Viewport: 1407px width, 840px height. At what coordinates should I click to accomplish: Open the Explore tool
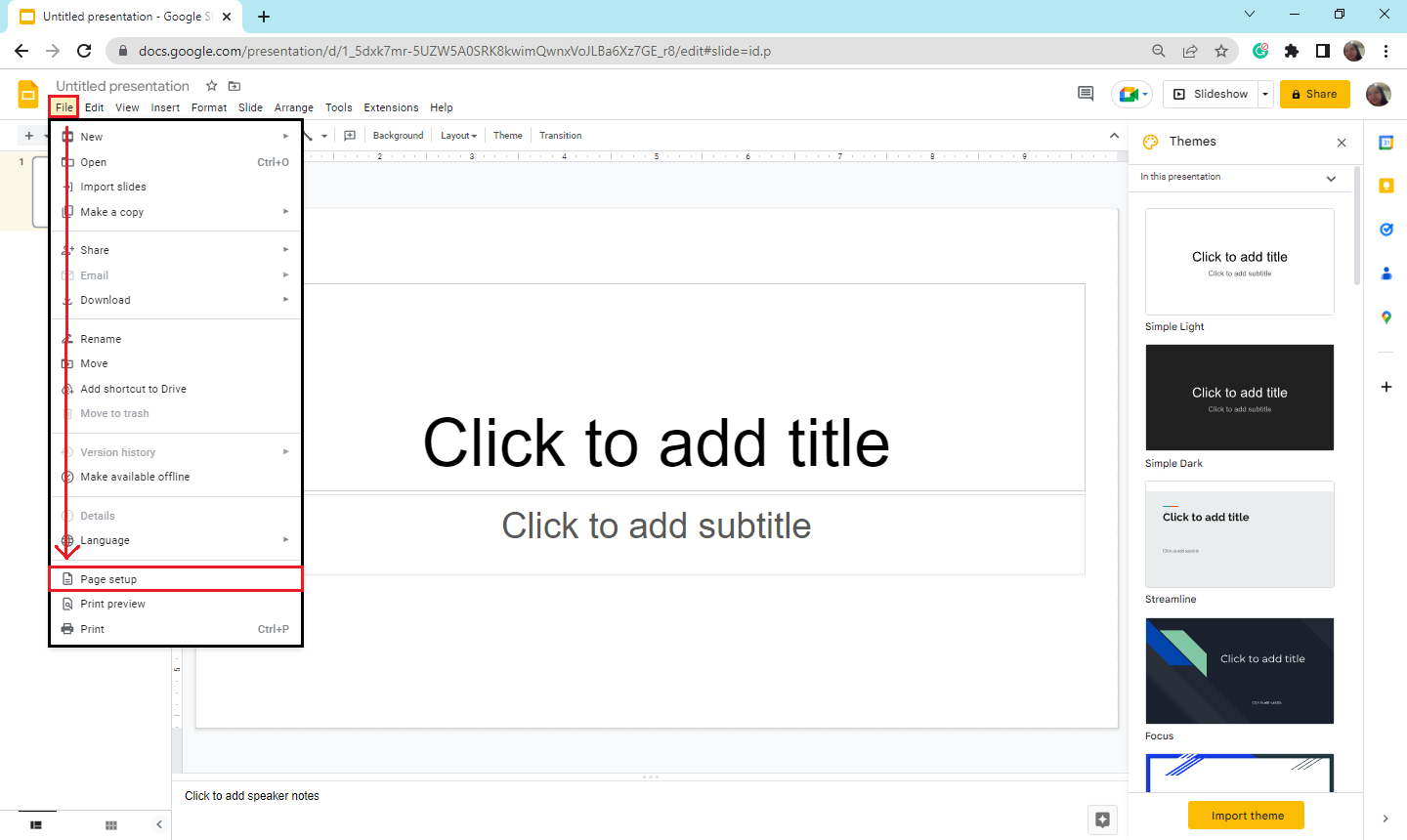coord(1102,819)
